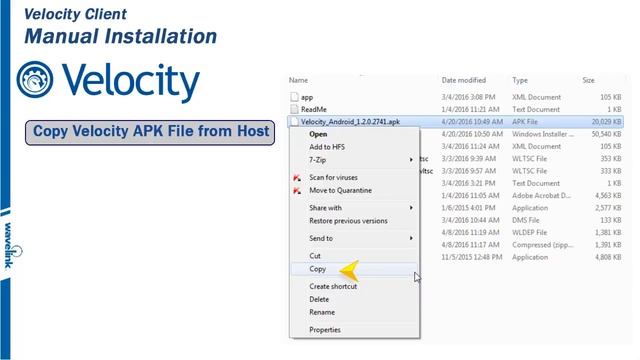Select Create shortcut

(333, 287)
